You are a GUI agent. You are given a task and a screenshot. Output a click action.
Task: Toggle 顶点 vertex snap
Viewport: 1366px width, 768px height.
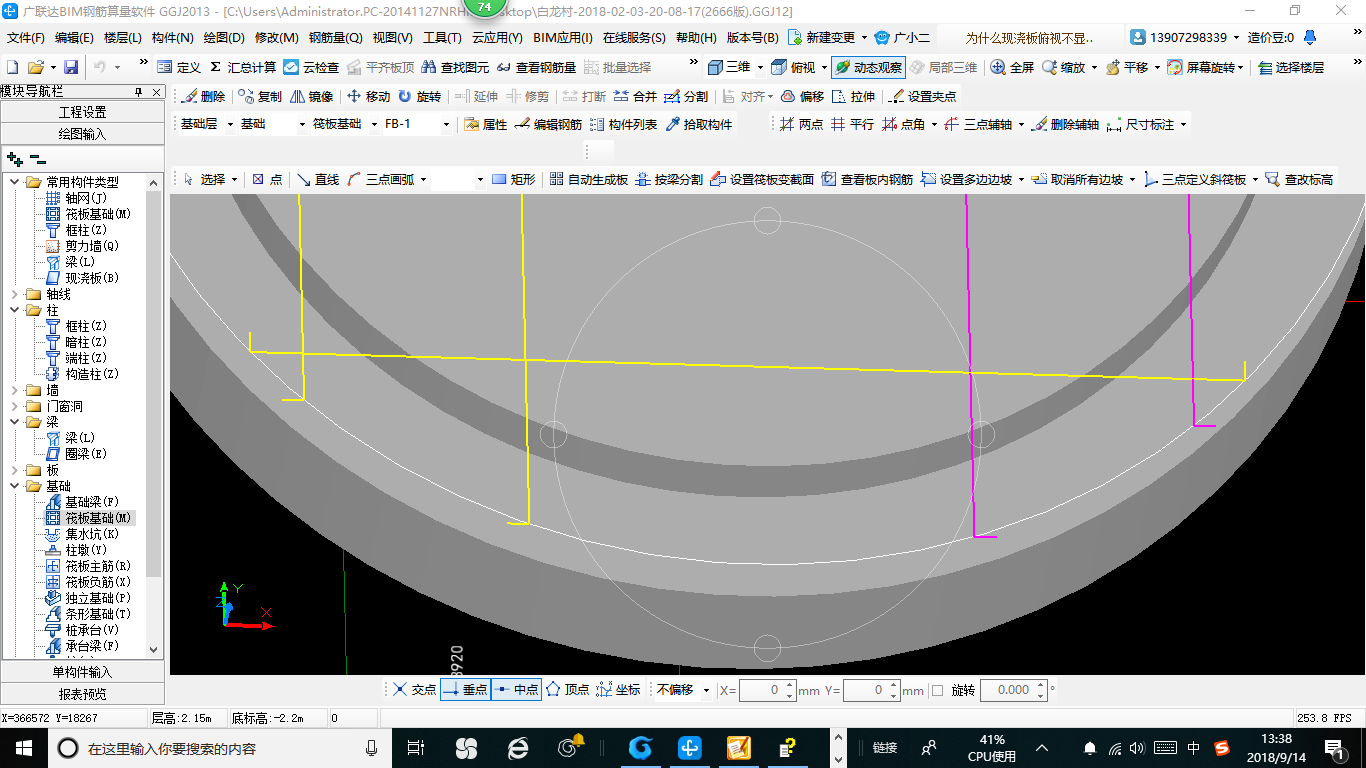point(567,690)
